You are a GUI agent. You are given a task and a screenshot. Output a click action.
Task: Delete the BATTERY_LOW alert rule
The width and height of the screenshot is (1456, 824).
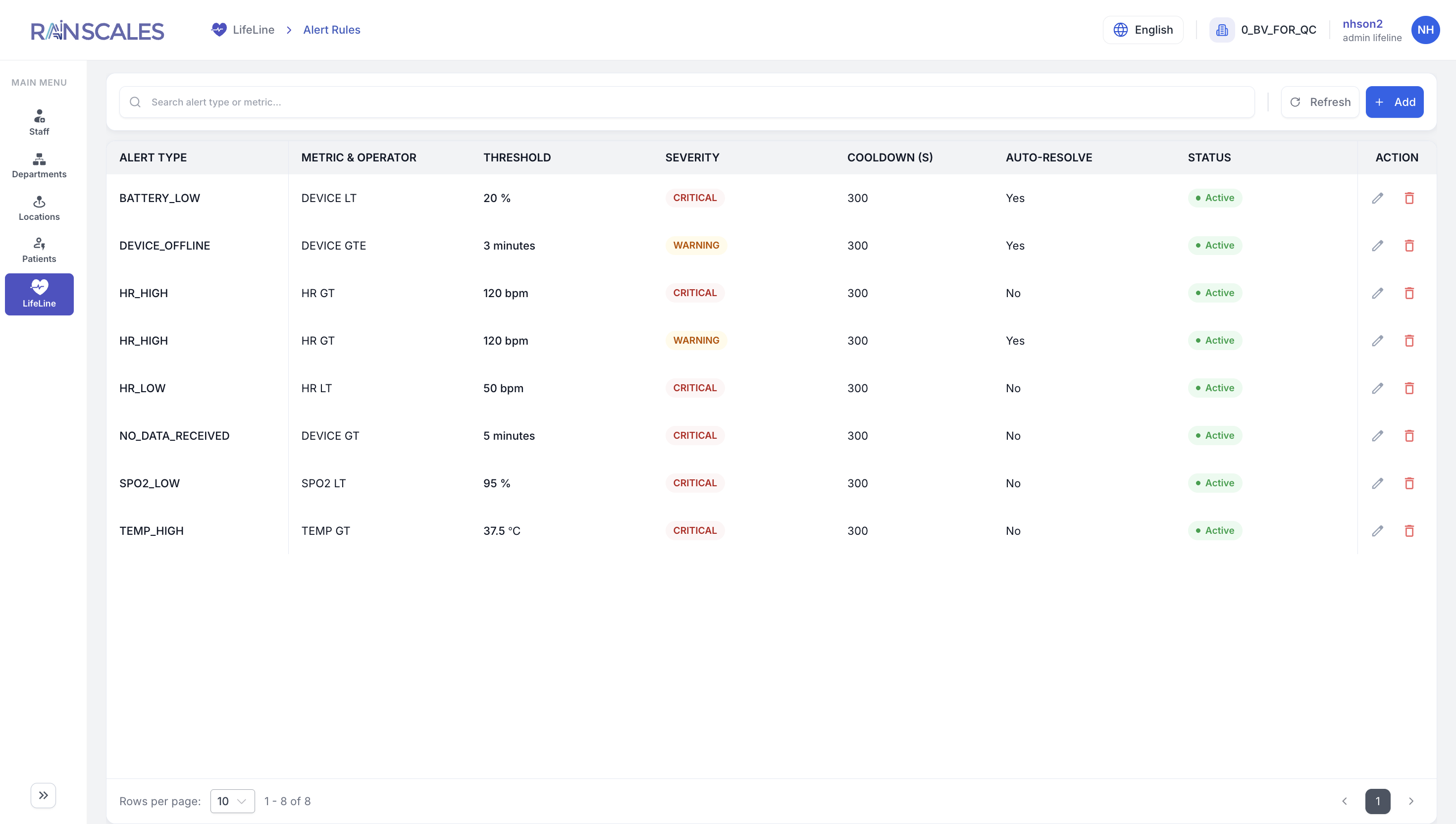tap(1409, 198)
